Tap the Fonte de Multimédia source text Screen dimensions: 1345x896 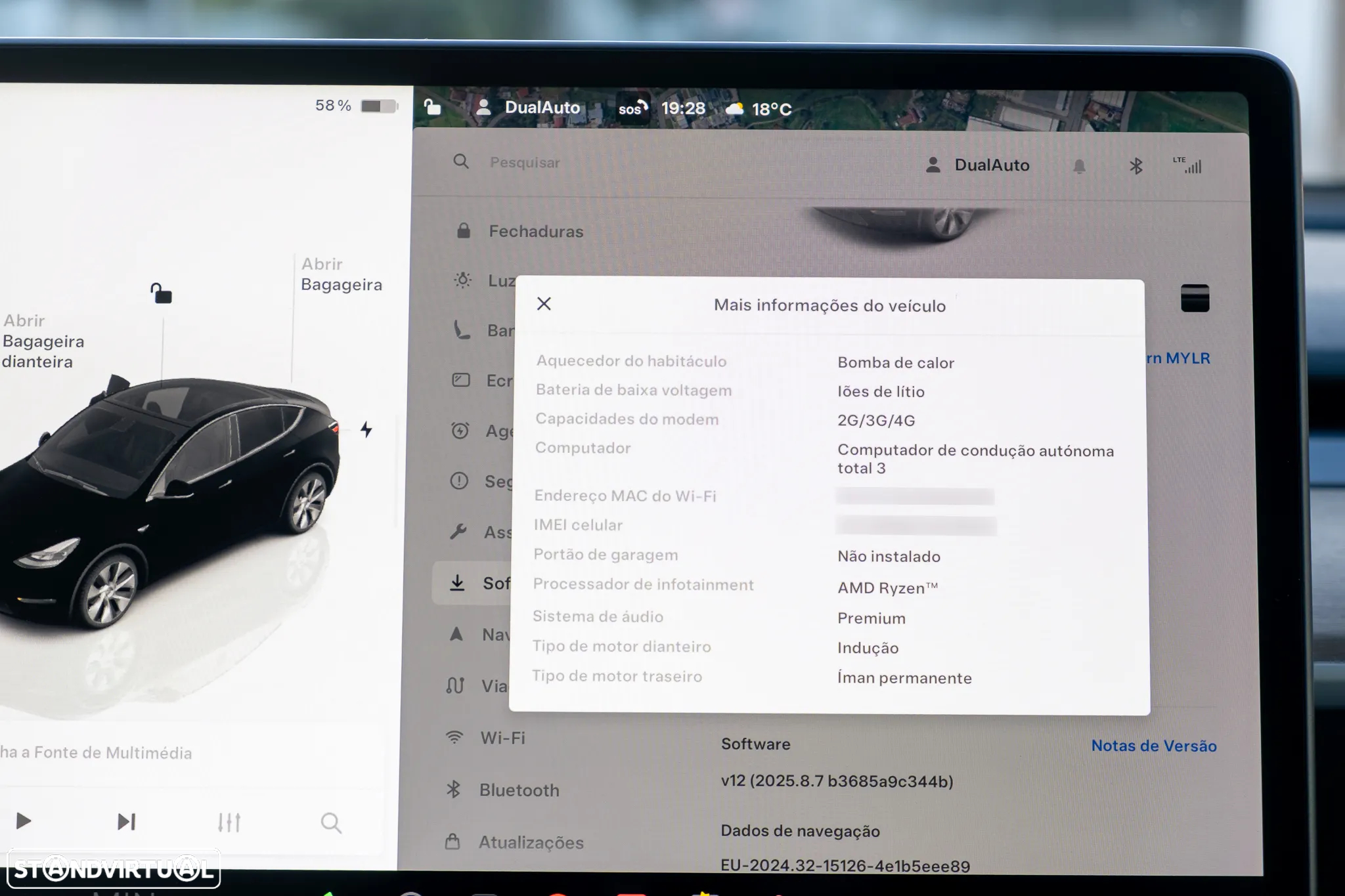tap(96, 753)
